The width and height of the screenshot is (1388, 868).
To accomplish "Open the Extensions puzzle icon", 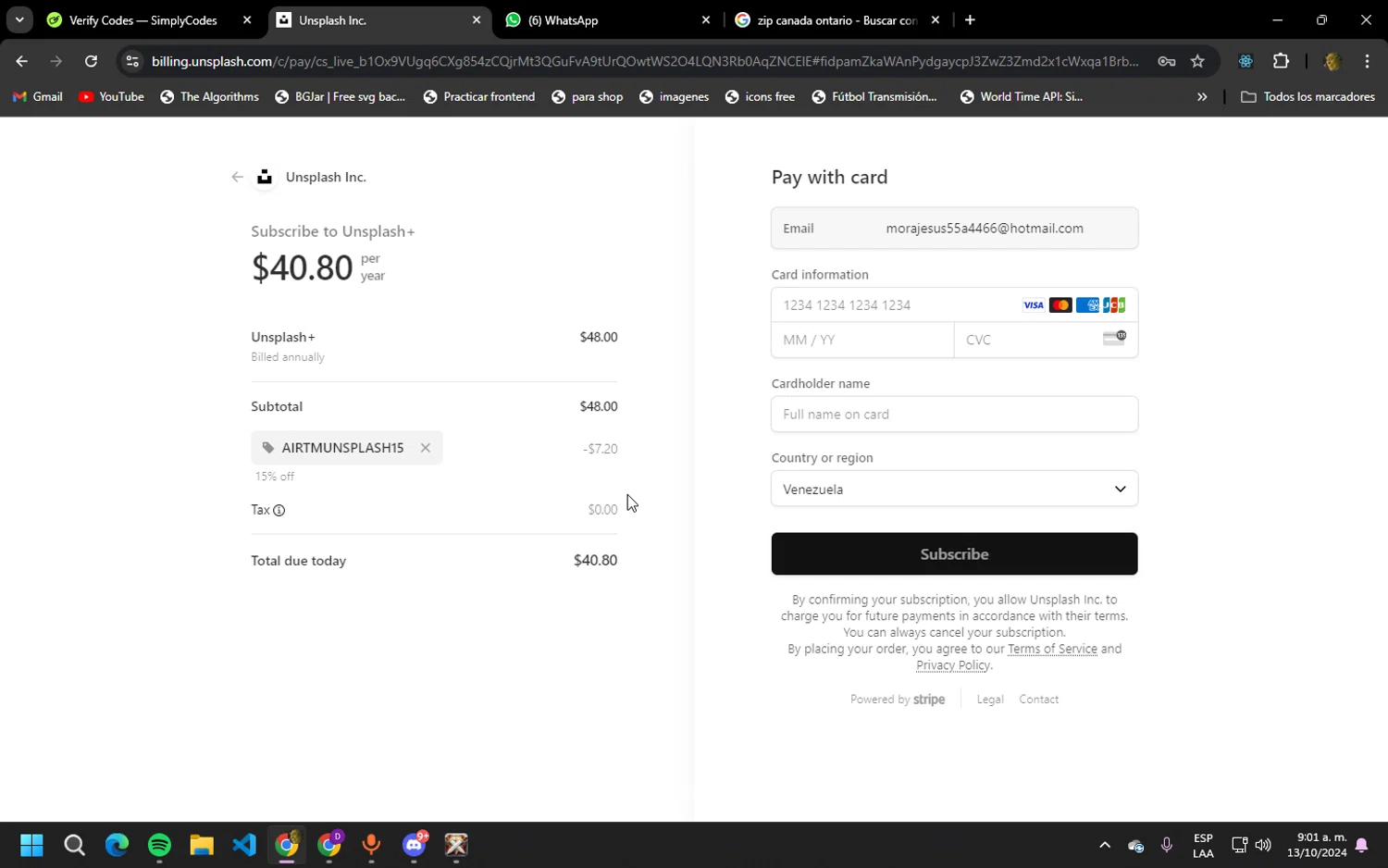I will point(1281,61).
